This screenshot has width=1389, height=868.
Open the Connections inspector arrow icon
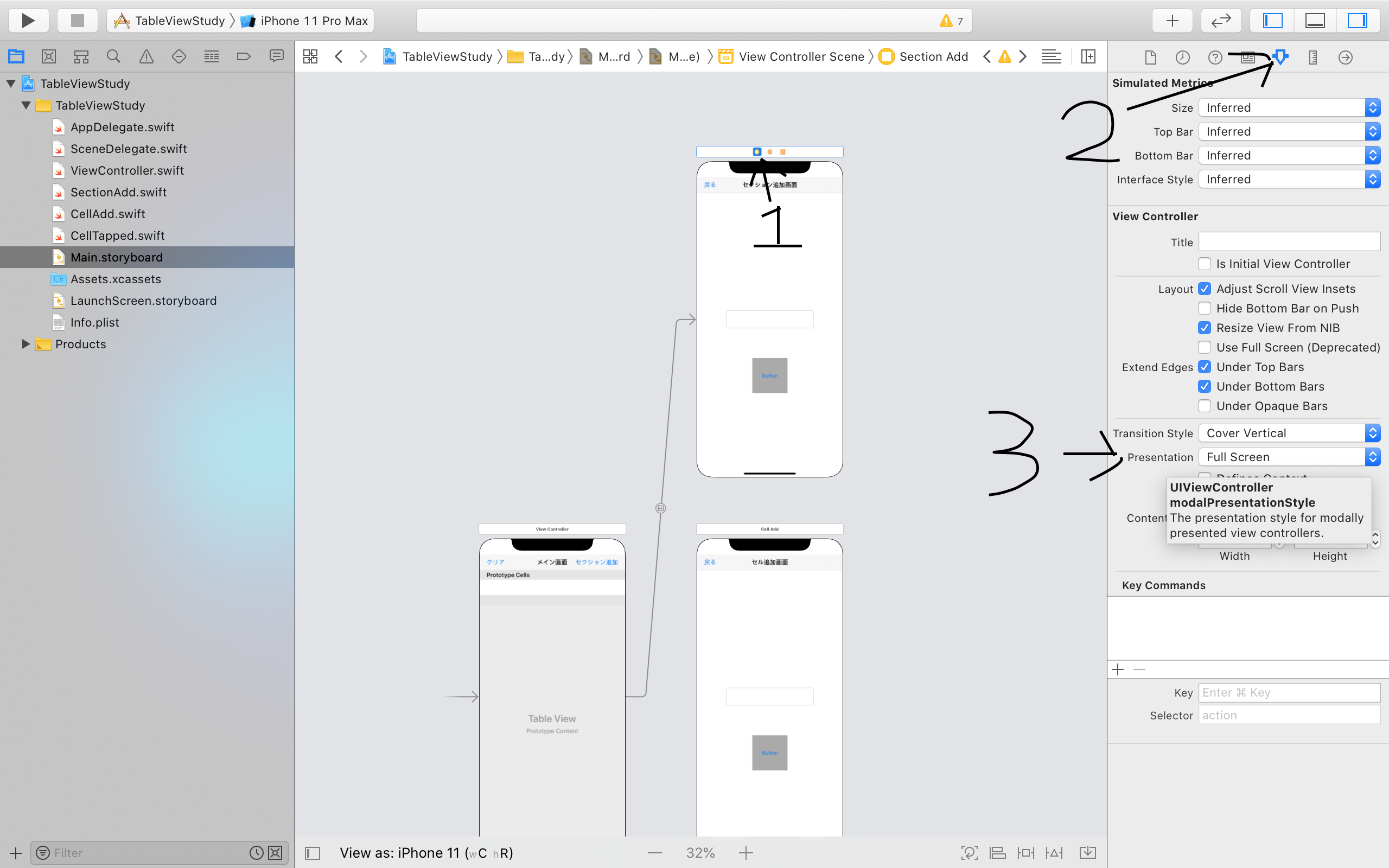pyautogui.click(x=1345, y=58)
